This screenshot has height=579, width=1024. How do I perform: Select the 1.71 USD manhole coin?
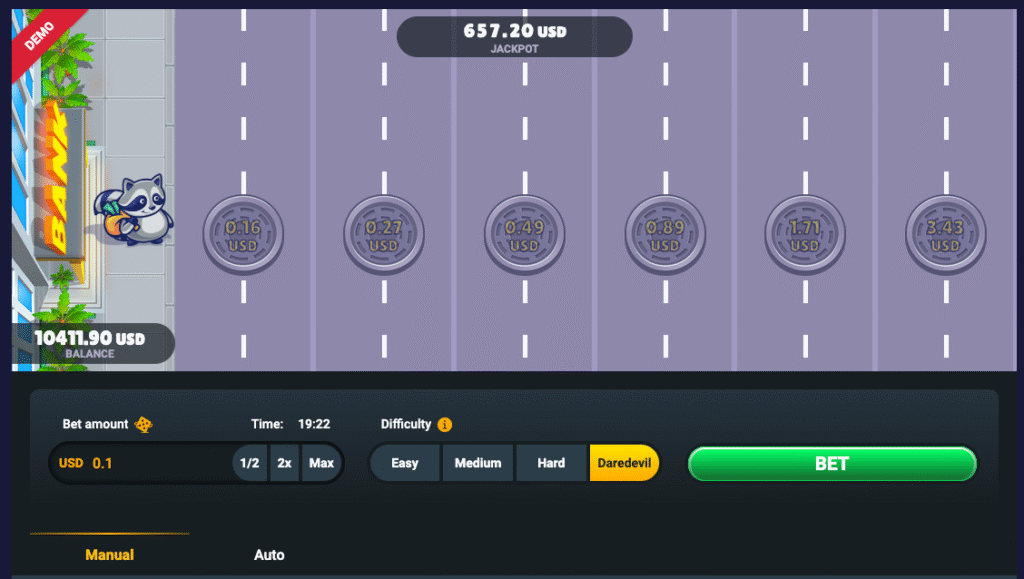(x=805, y=236)
